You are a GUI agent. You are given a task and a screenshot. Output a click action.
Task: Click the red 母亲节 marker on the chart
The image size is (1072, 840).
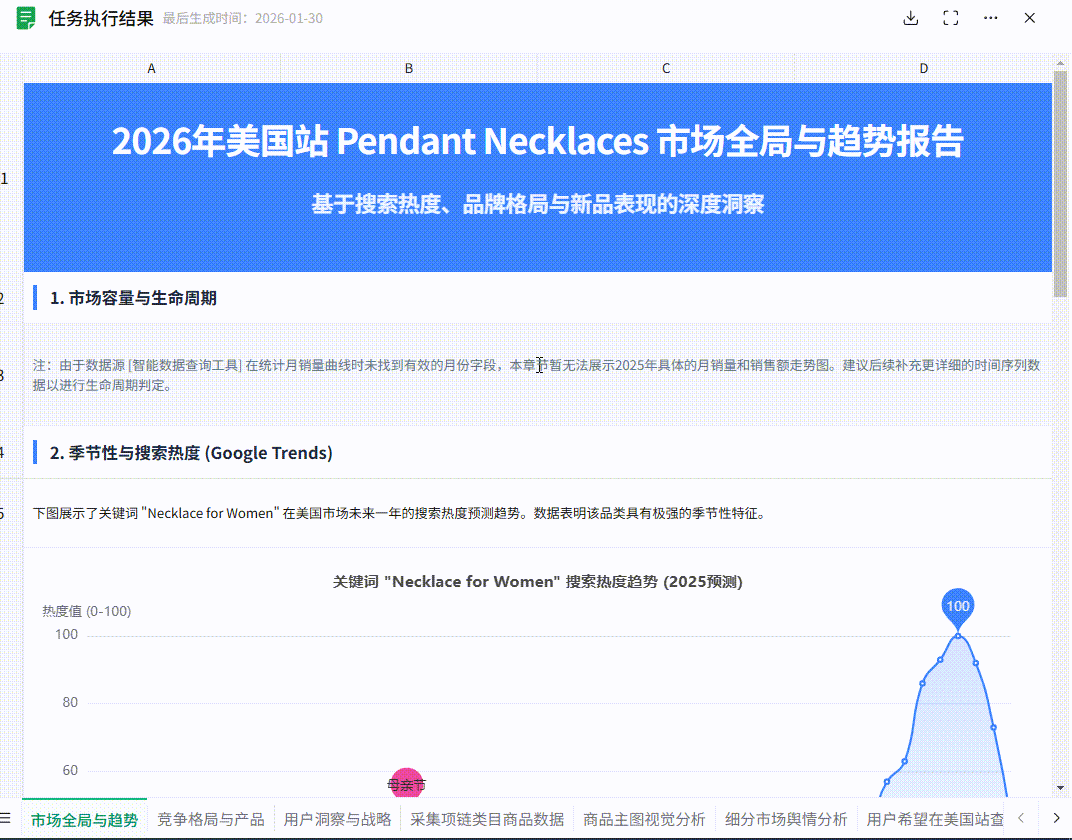coord(406,784)
